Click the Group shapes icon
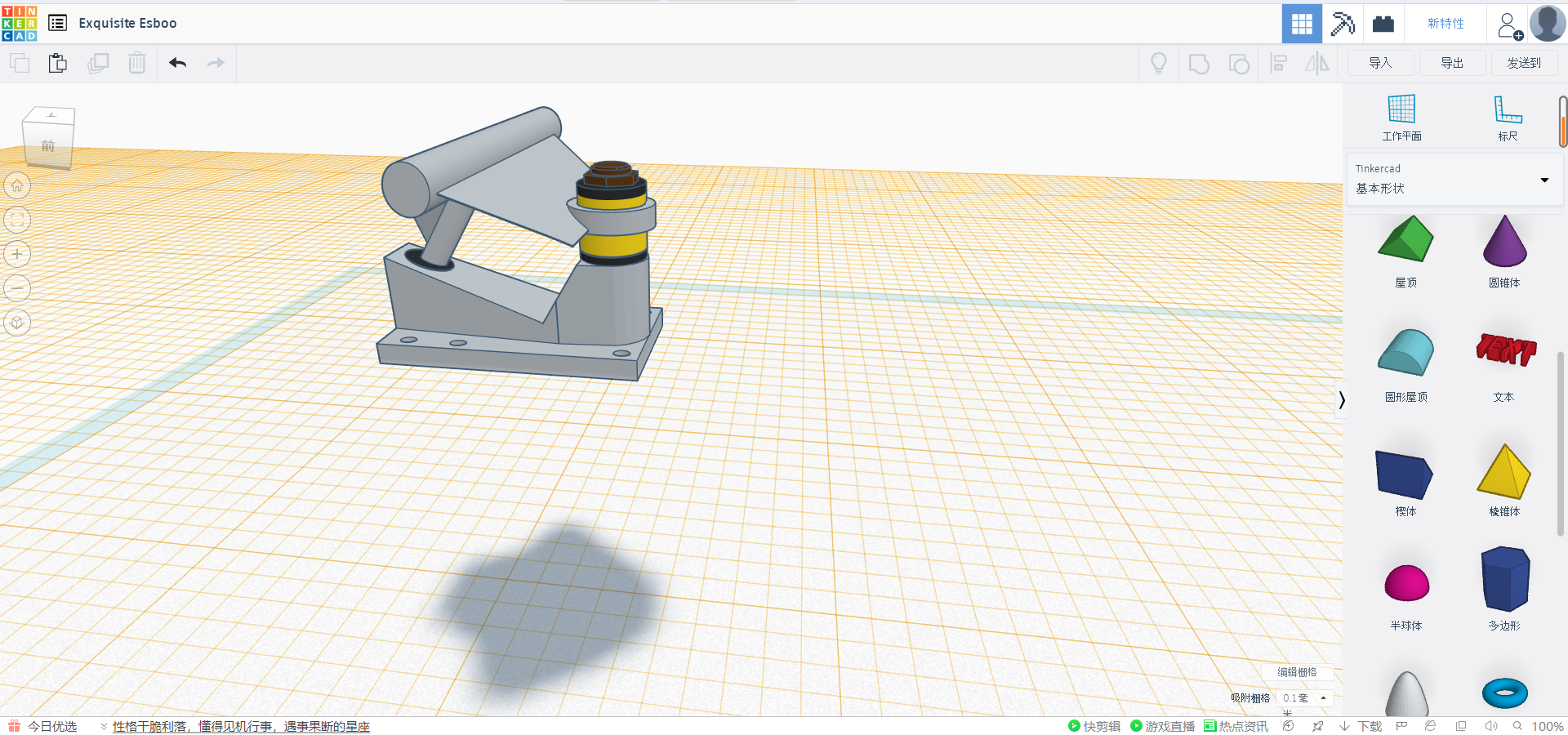The image size is (1568, 735). [1199, 64]
